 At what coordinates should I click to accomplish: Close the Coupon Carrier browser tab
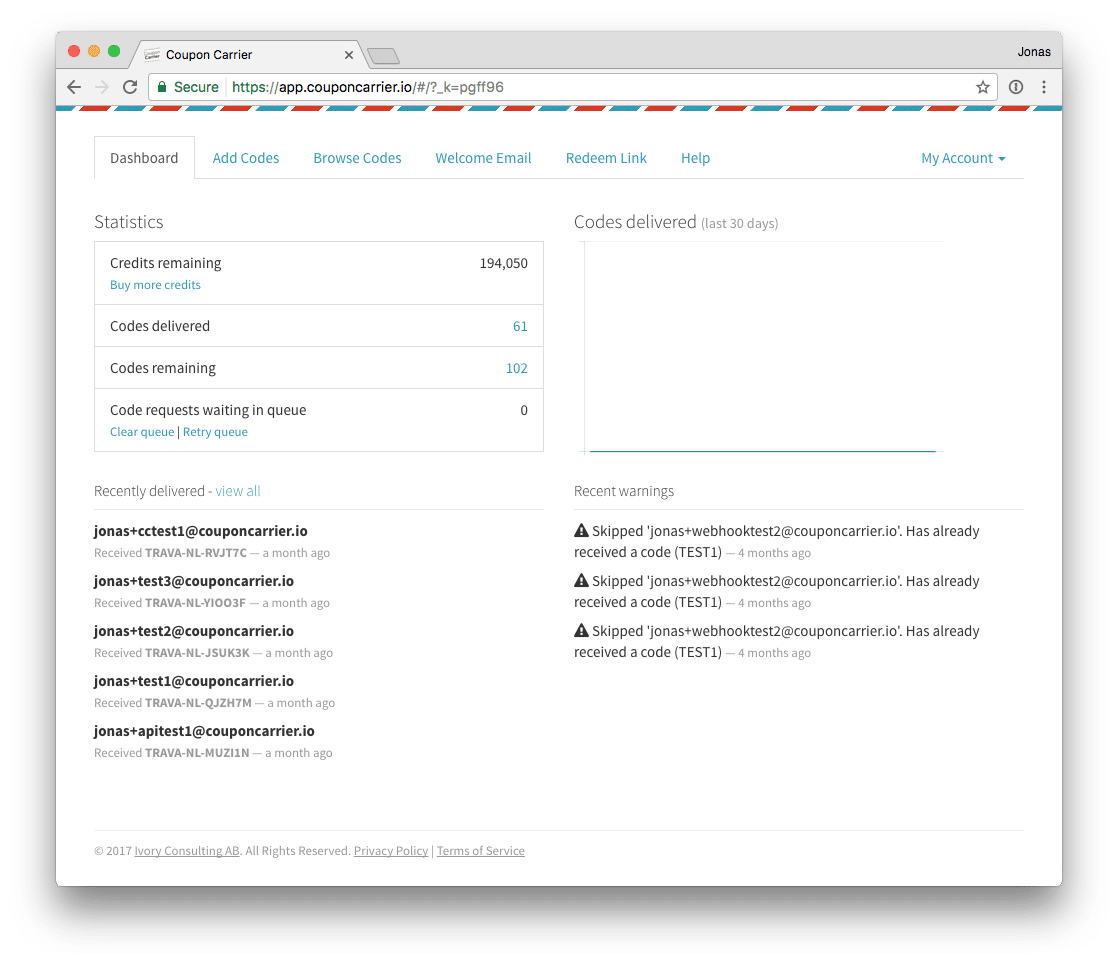[349, 55]
